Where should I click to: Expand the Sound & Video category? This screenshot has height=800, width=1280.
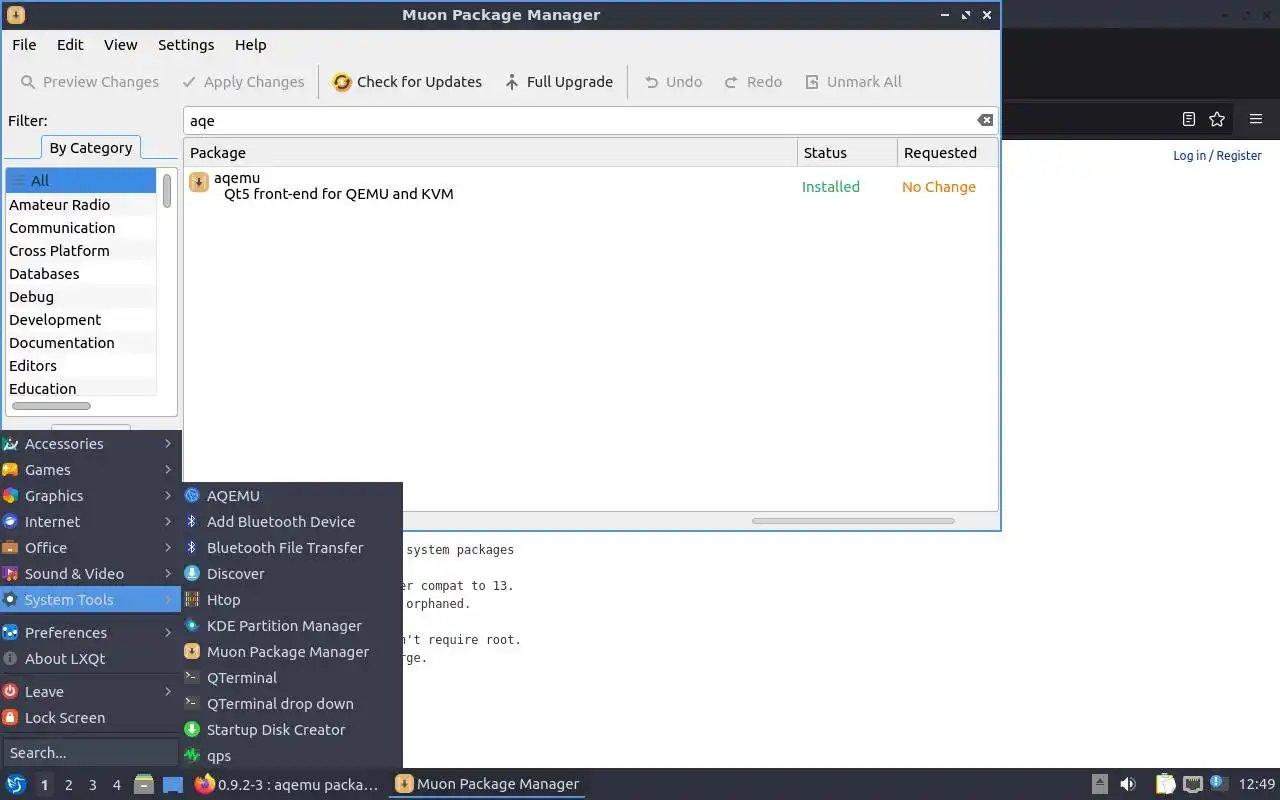click(90, 574)
